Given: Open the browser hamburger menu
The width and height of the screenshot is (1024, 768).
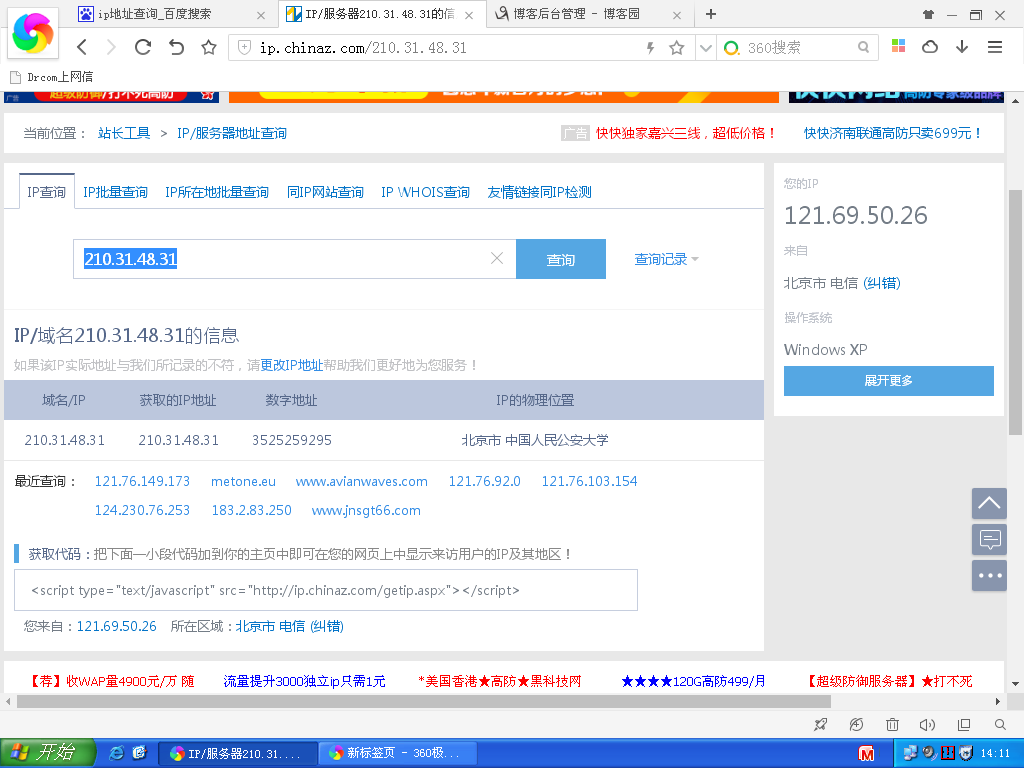Looking at the screenshot, I should (x=995, y=47).
